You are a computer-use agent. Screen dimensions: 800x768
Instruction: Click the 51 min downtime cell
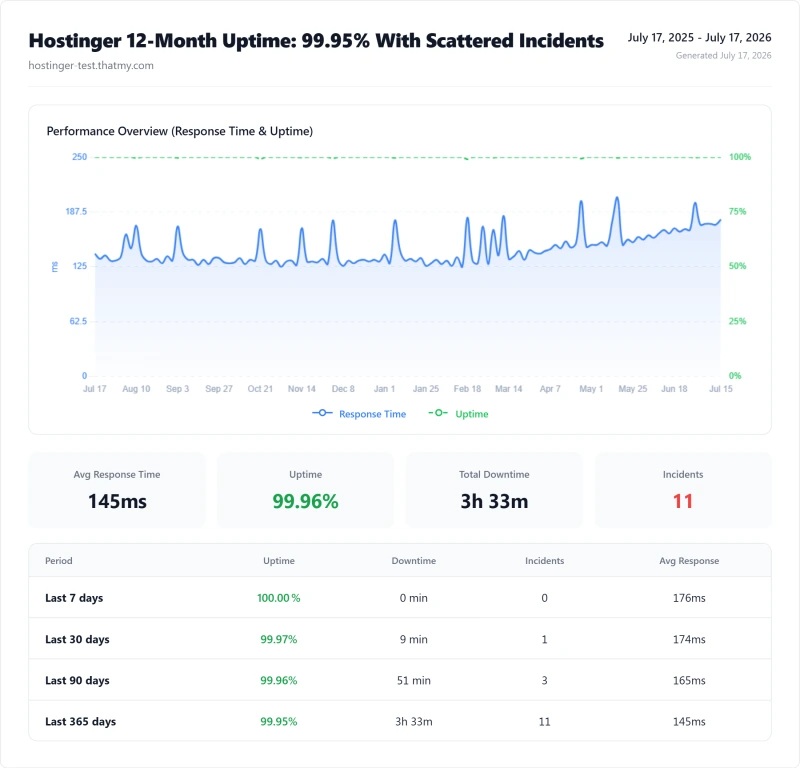coord(414,680)
